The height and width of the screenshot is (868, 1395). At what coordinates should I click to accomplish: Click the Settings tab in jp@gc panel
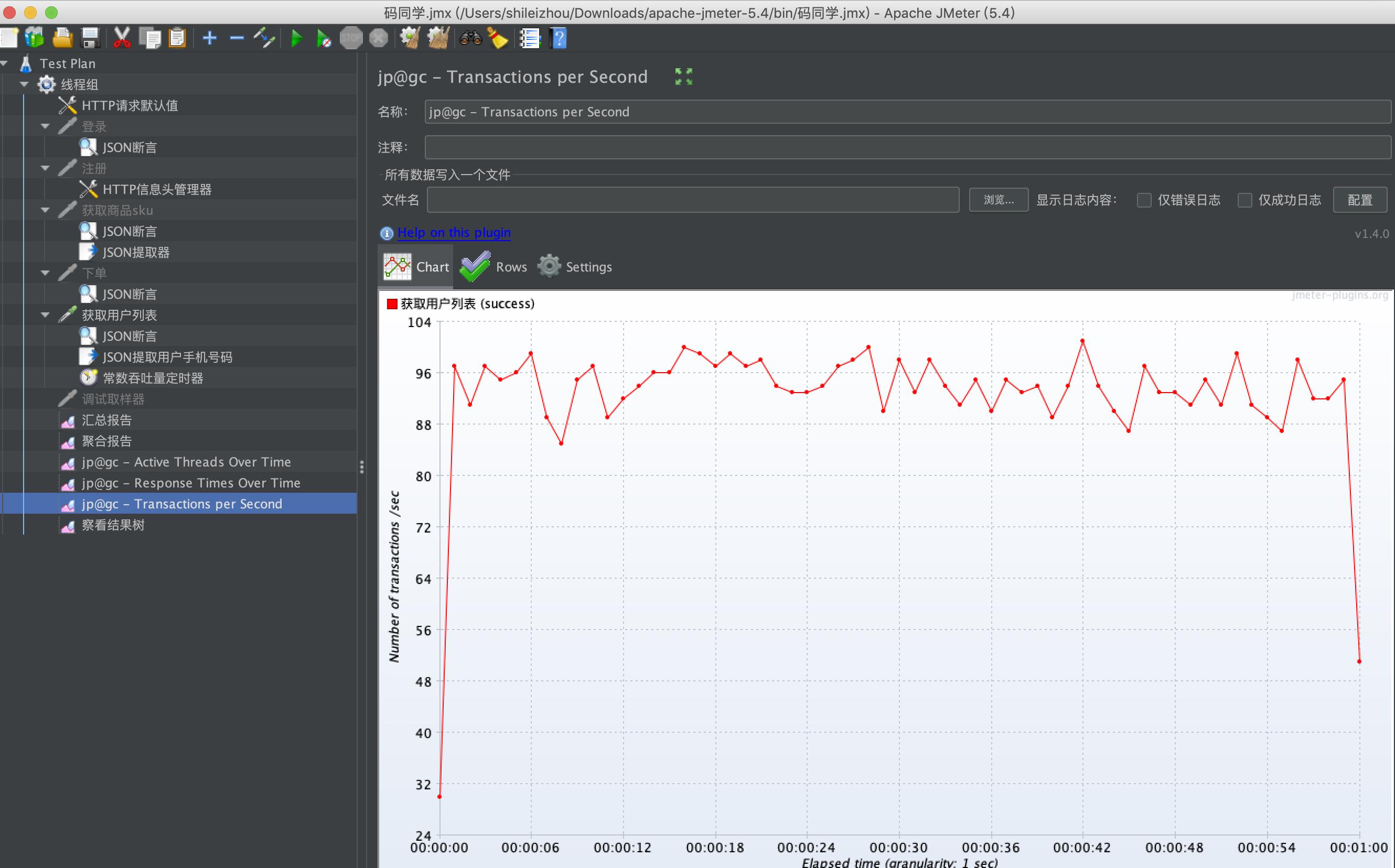(577, 266)
